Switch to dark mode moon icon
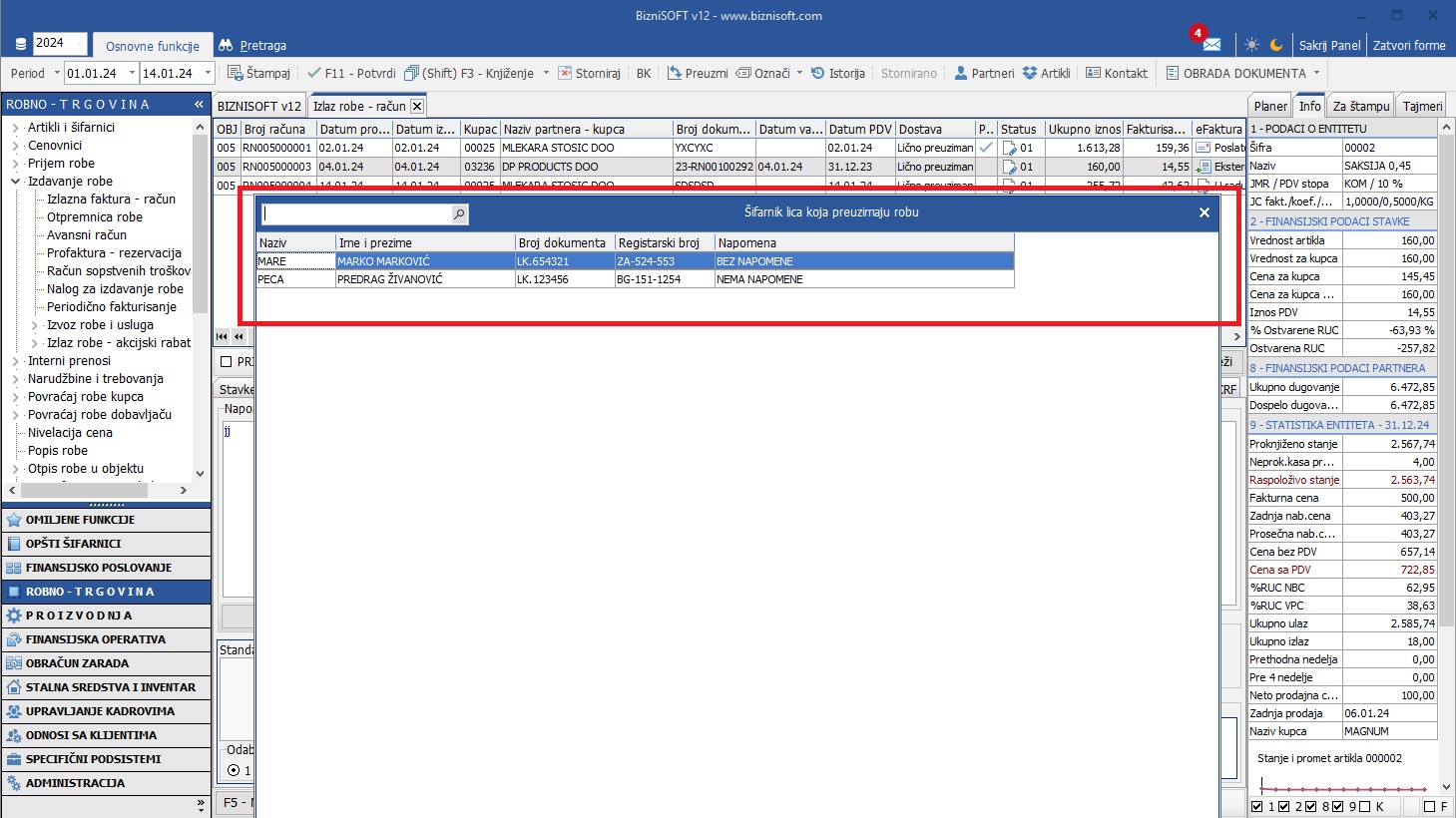1456x818 pixels. (1276, 45)
